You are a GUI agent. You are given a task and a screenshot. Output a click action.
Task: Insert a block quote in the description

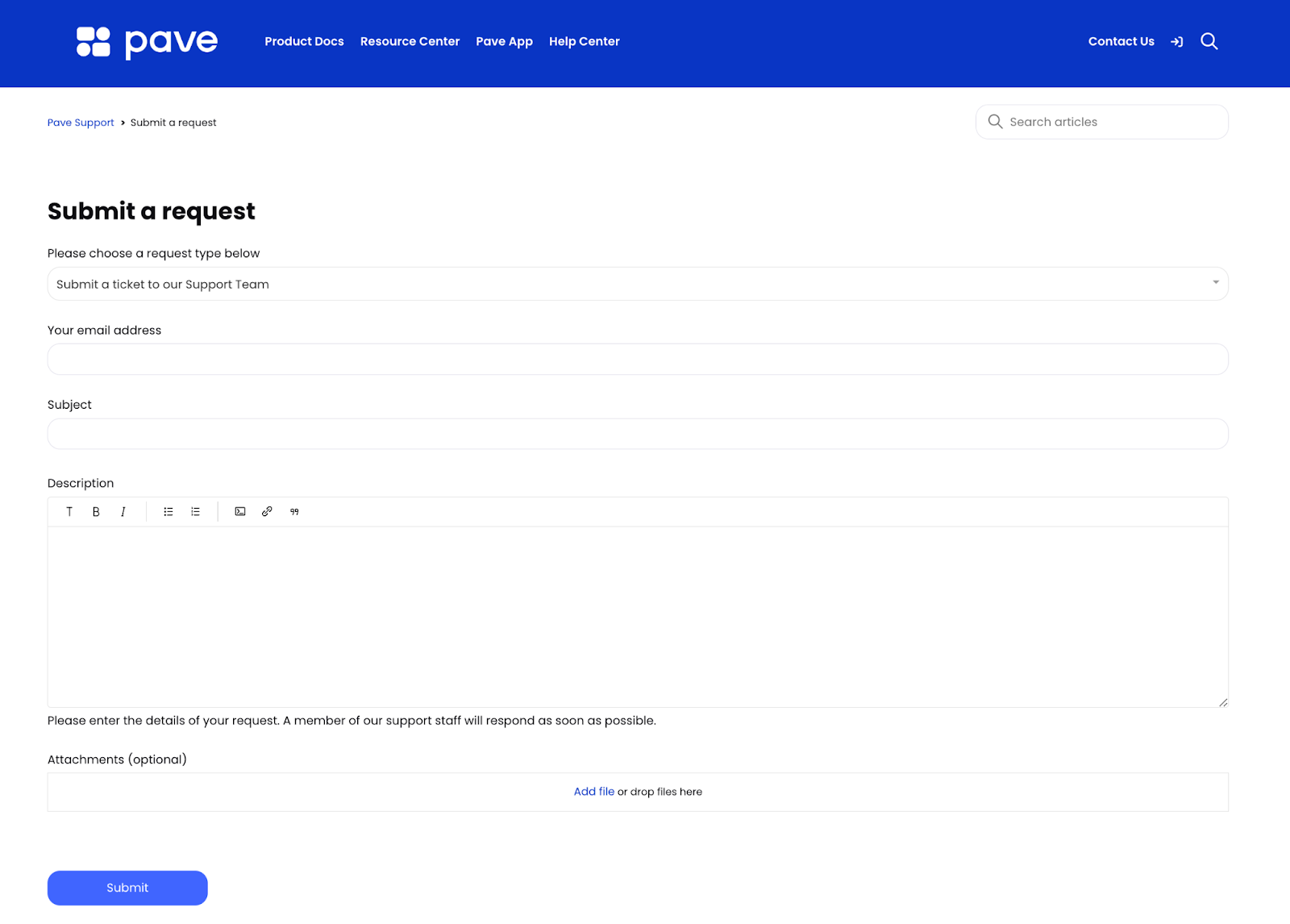point(293,511)
